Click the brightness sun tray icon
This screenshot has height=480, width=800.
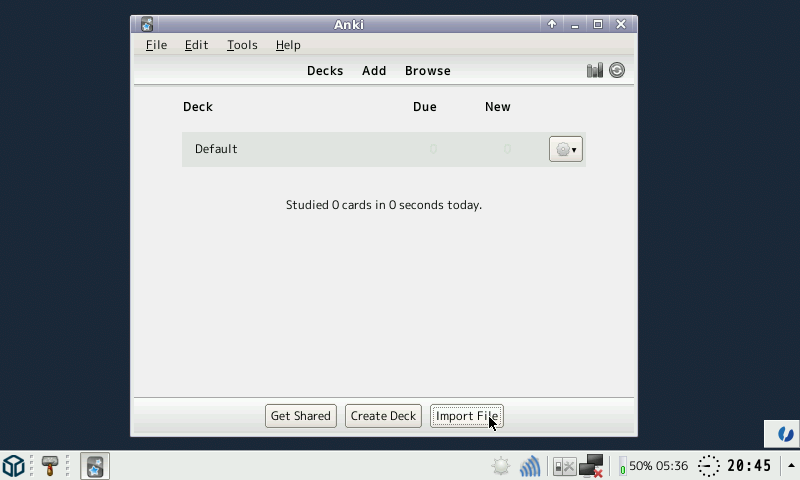(501, 466)
